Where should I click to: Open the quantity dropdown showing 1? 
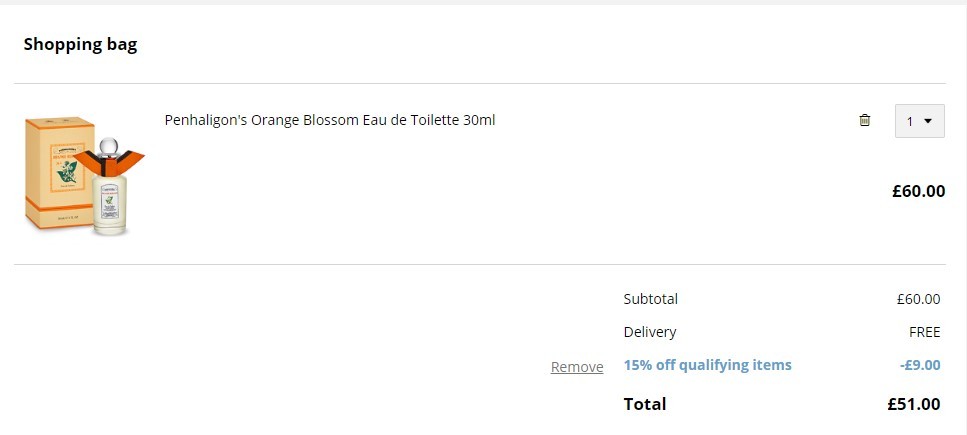pos(920,121)
